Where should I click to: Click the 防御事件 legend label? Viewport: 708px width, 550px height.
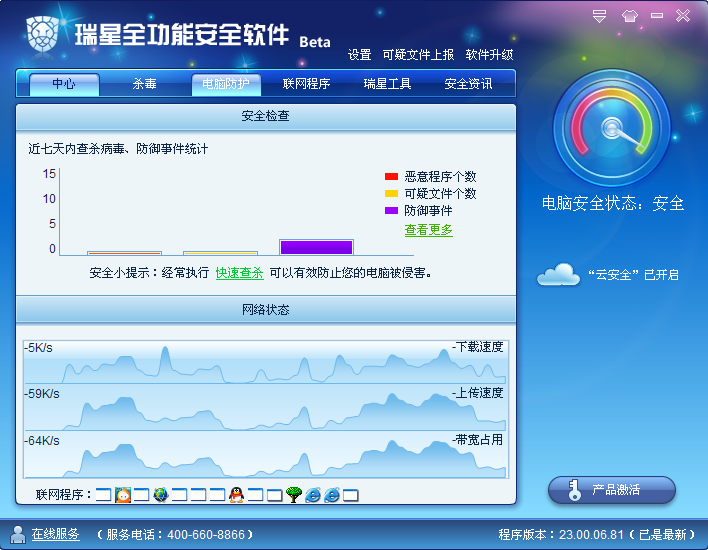428,210
